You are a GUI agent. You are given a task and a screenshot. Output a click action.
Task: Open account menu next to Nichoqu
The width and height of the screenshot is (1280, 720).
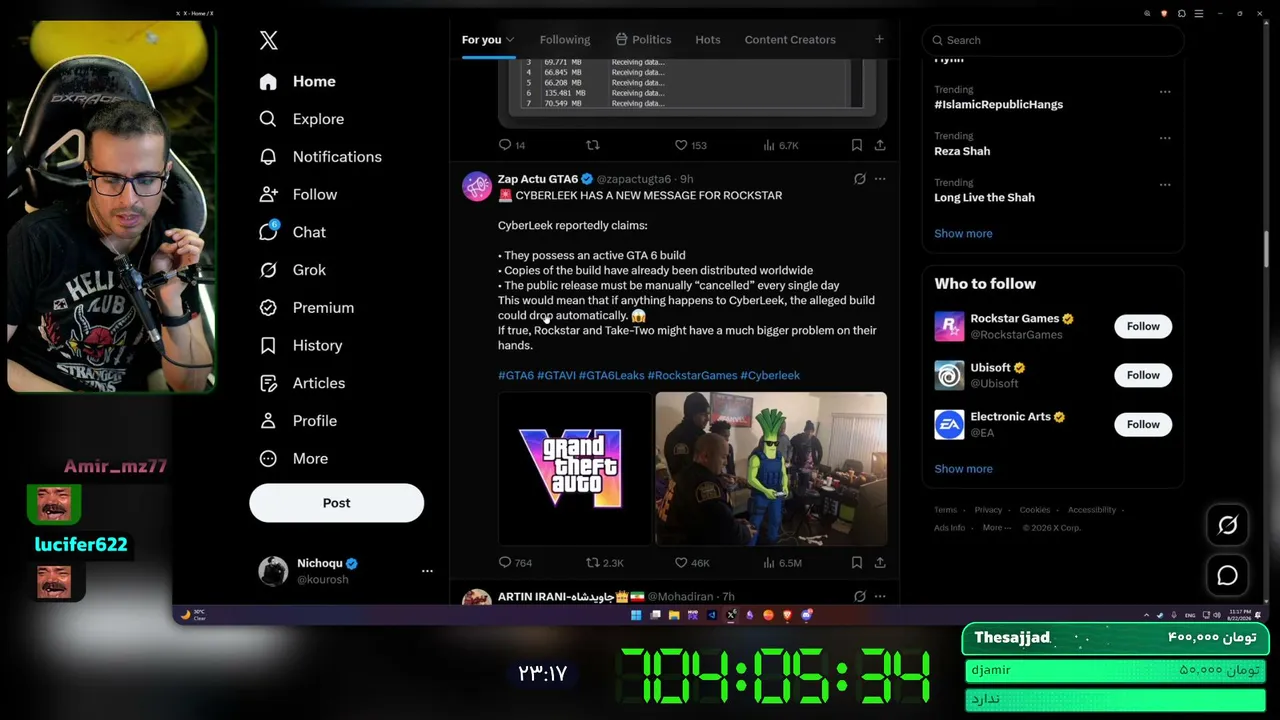pos(427,571)
